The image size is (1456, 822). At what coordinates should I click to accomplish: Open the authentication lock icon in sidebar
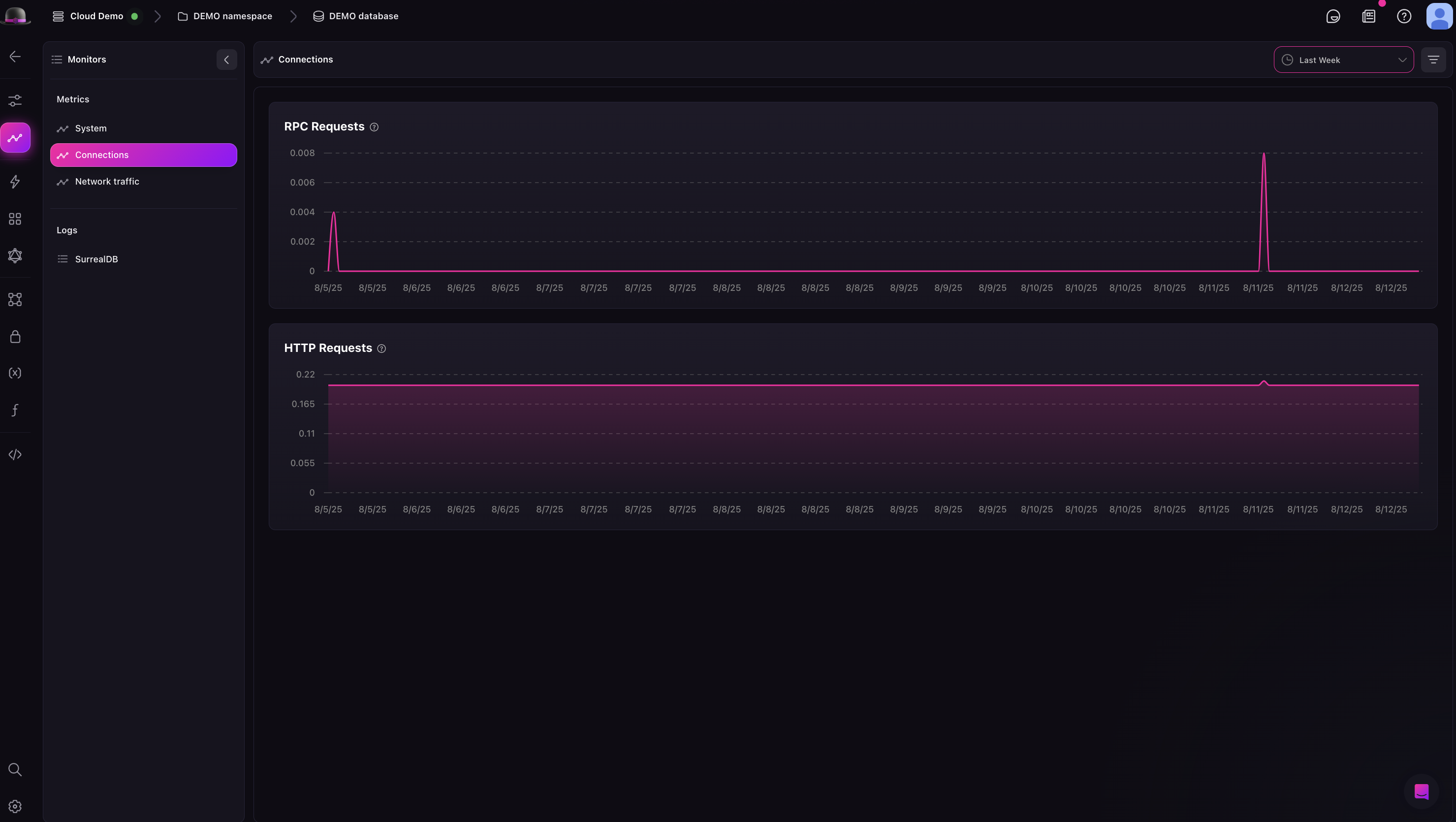[15, 336]
